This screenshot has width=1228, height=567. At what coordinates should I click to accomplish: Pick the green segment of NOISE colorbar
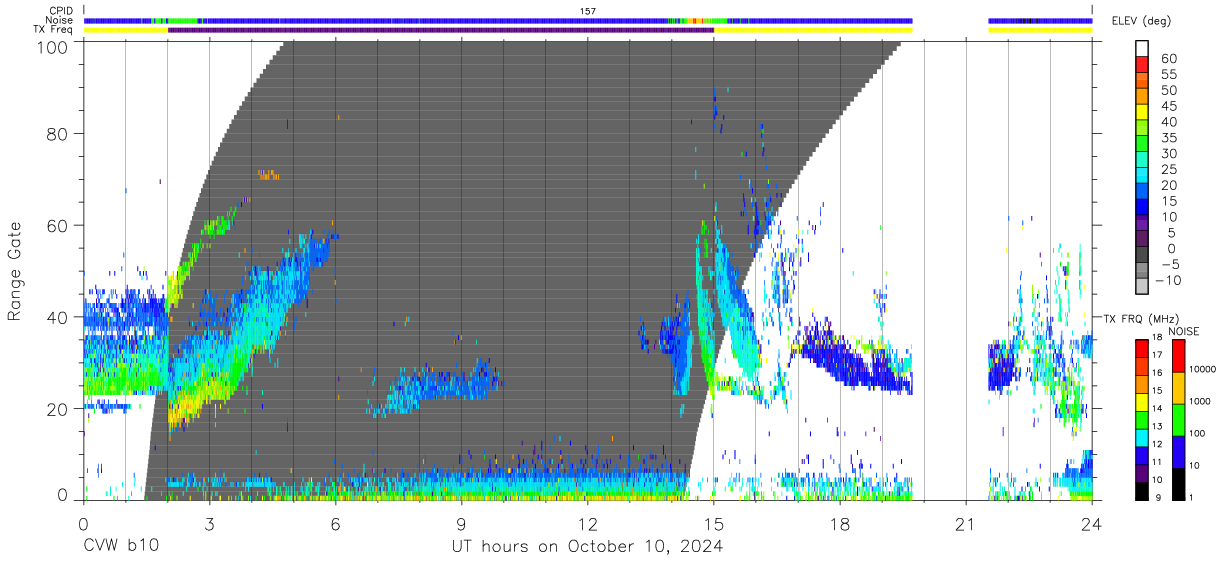click(1178, 420)
